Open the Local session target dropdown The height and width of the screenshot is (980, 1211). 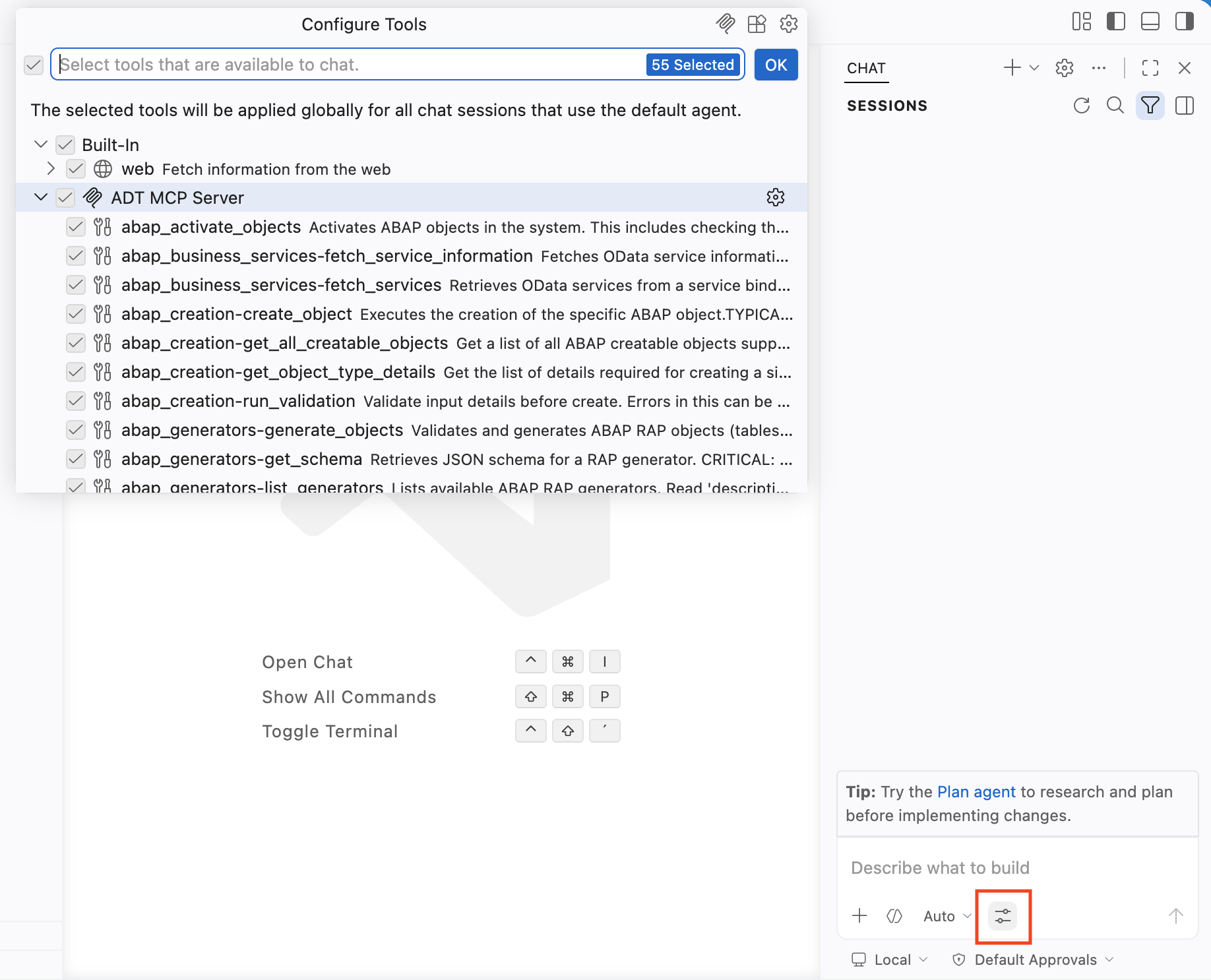(890, 960)
